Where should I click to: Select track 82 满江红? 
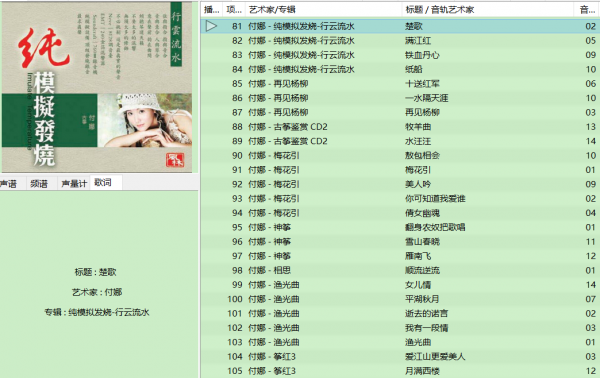400,41
